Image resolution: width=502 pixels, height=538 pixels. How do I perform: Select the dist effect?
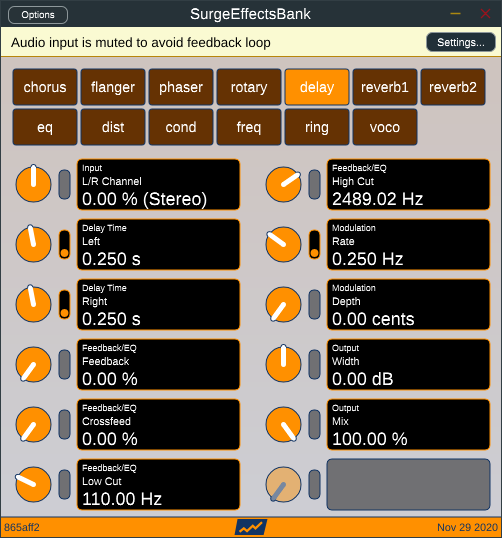(x=113, y=127)
